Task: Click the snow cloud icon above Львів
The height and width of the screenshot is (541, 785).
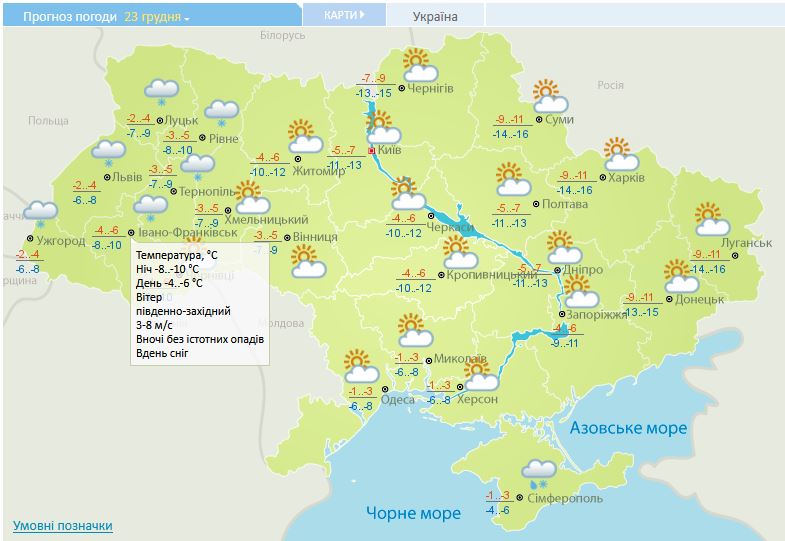Action: [x=109, y=153]
